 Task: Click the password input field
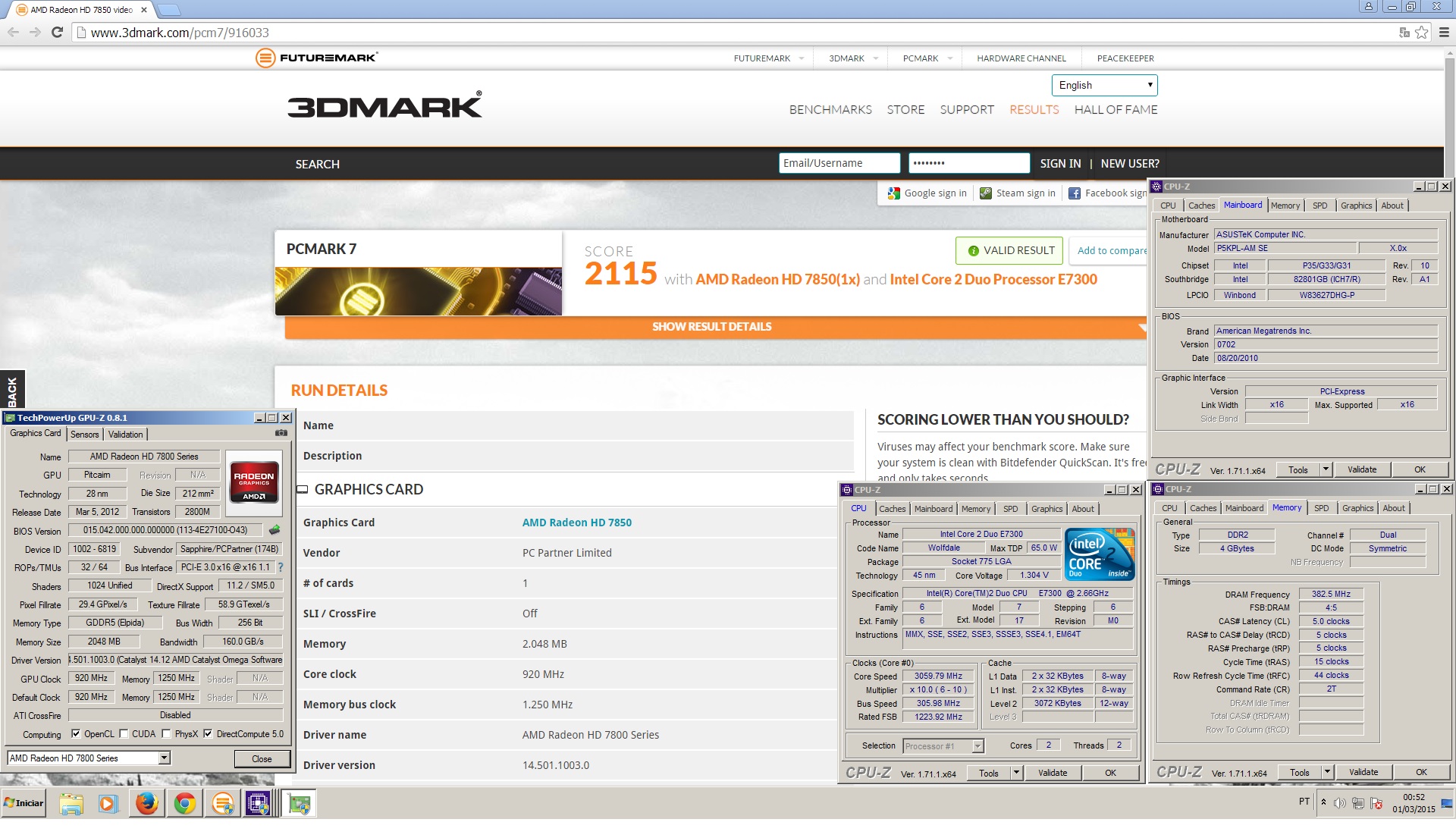click(969, 163)
